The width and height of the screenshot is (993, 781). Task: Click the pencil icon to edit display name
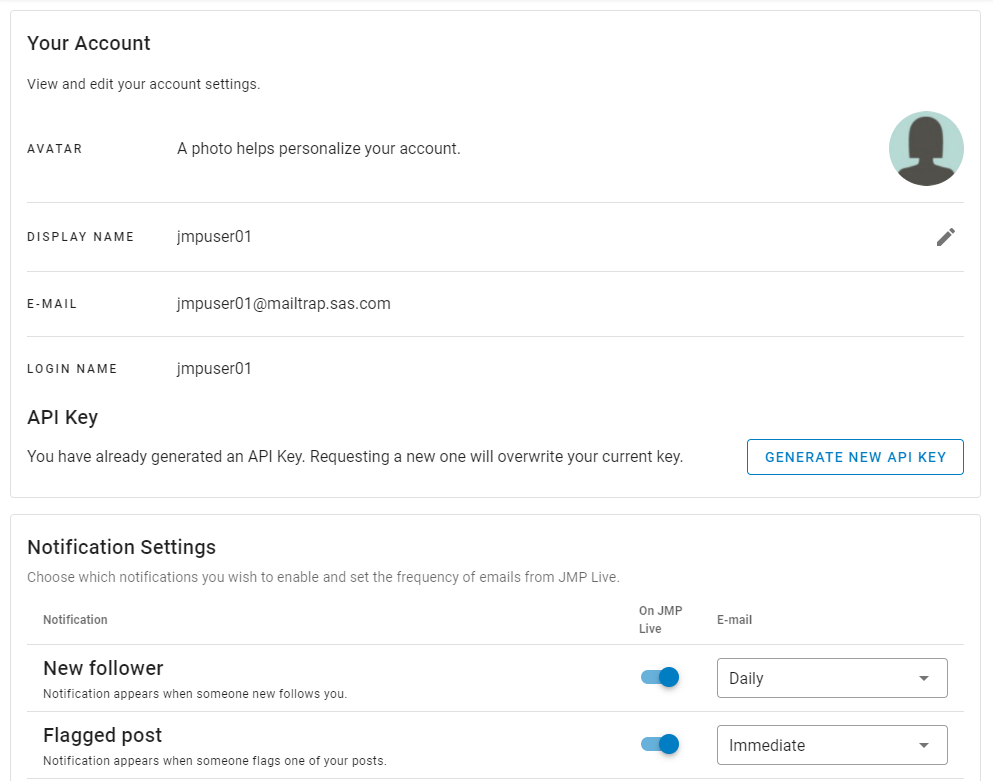coord(945,237)
